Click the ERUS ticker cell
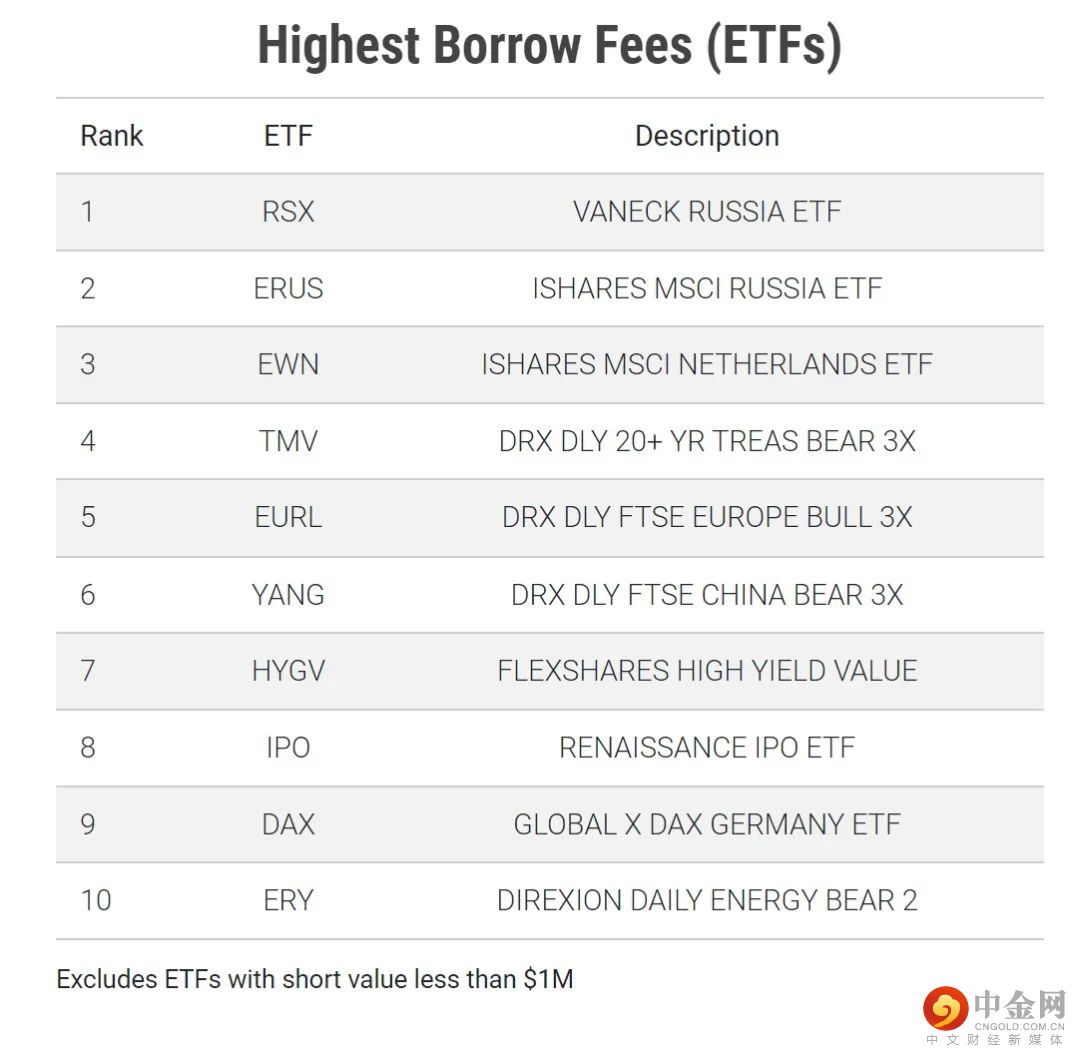 288,289
